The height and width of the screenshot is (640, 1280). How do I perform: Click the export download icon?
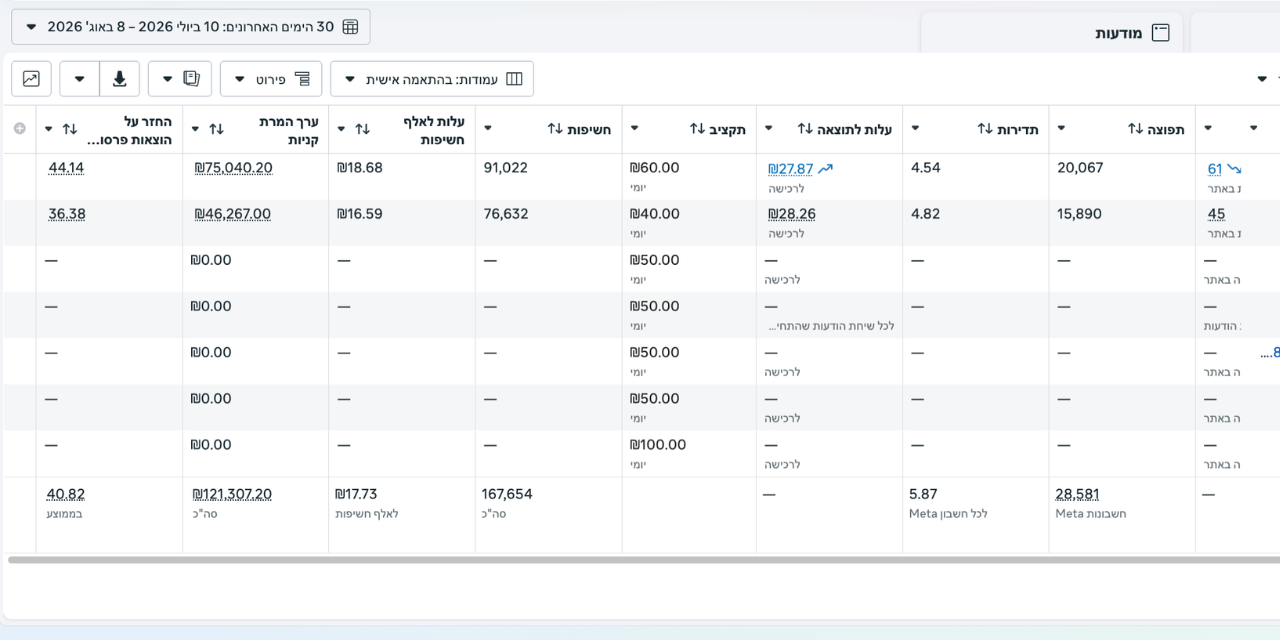[x=119, y=79]
